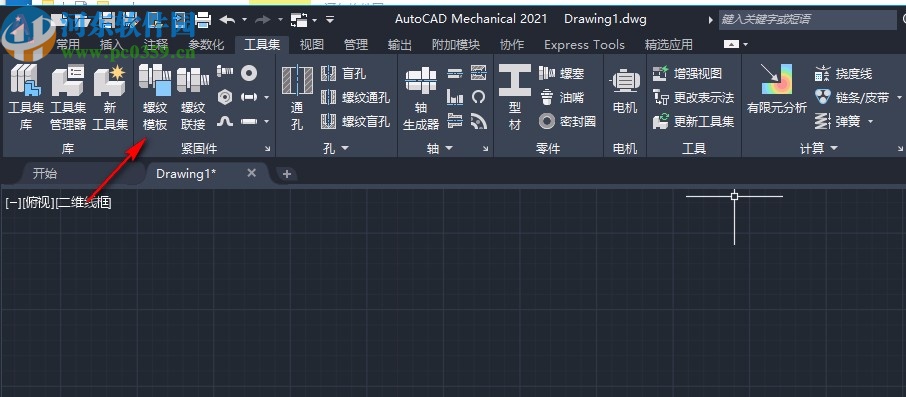Switch to the 输出 ribbon tab
Image resolution: width=906 pixels, height=397 pixels.
pos(400,44)
